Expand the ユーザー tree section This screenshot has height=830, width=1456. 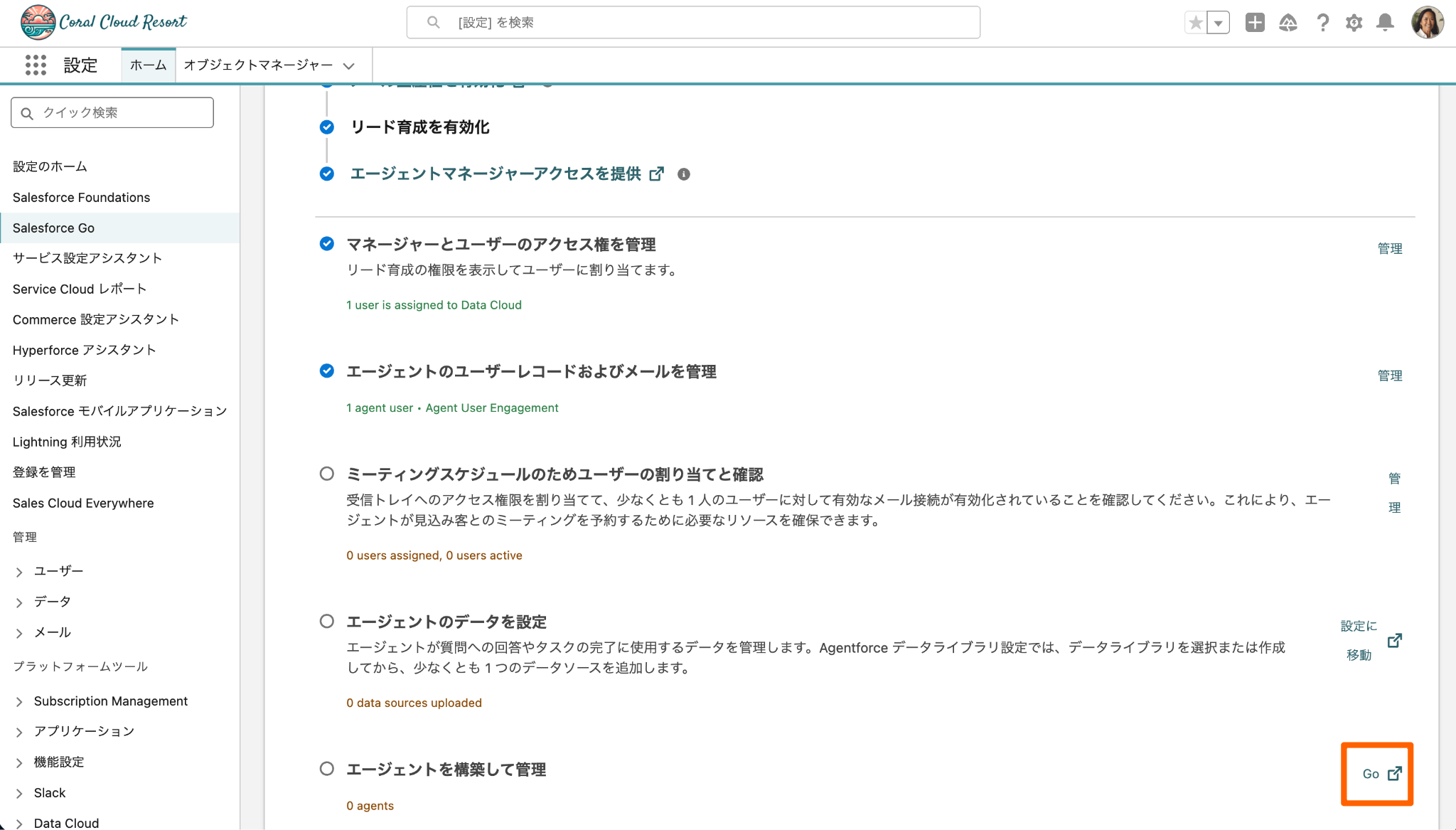click(19, 572)
